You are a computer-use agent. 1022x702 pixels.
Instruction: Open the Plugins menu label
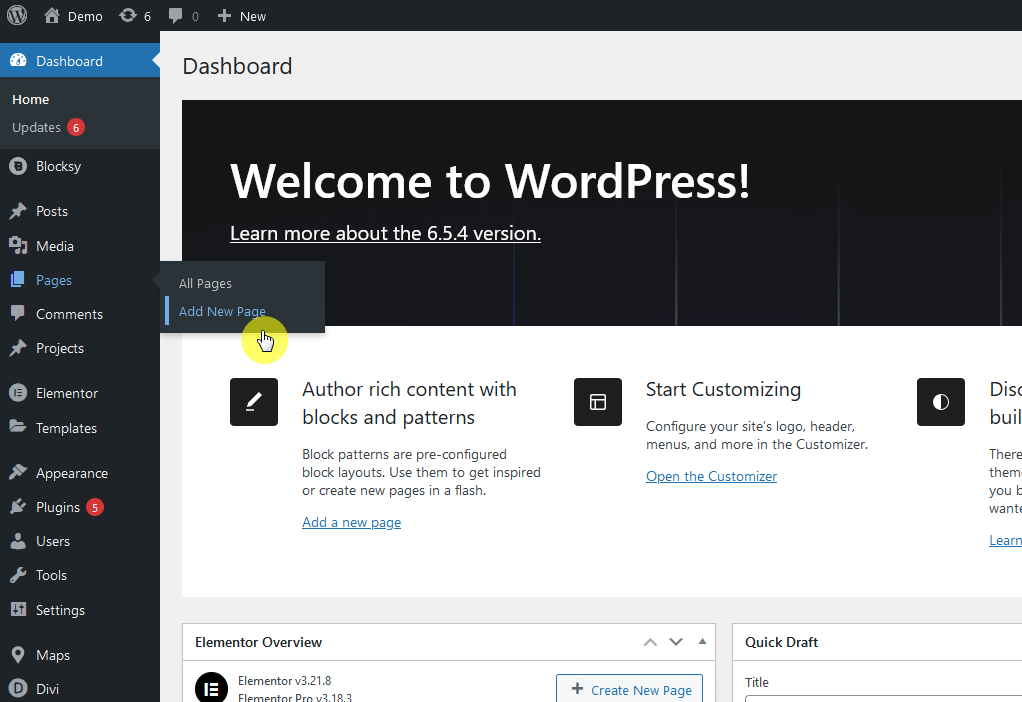point(58,507)
